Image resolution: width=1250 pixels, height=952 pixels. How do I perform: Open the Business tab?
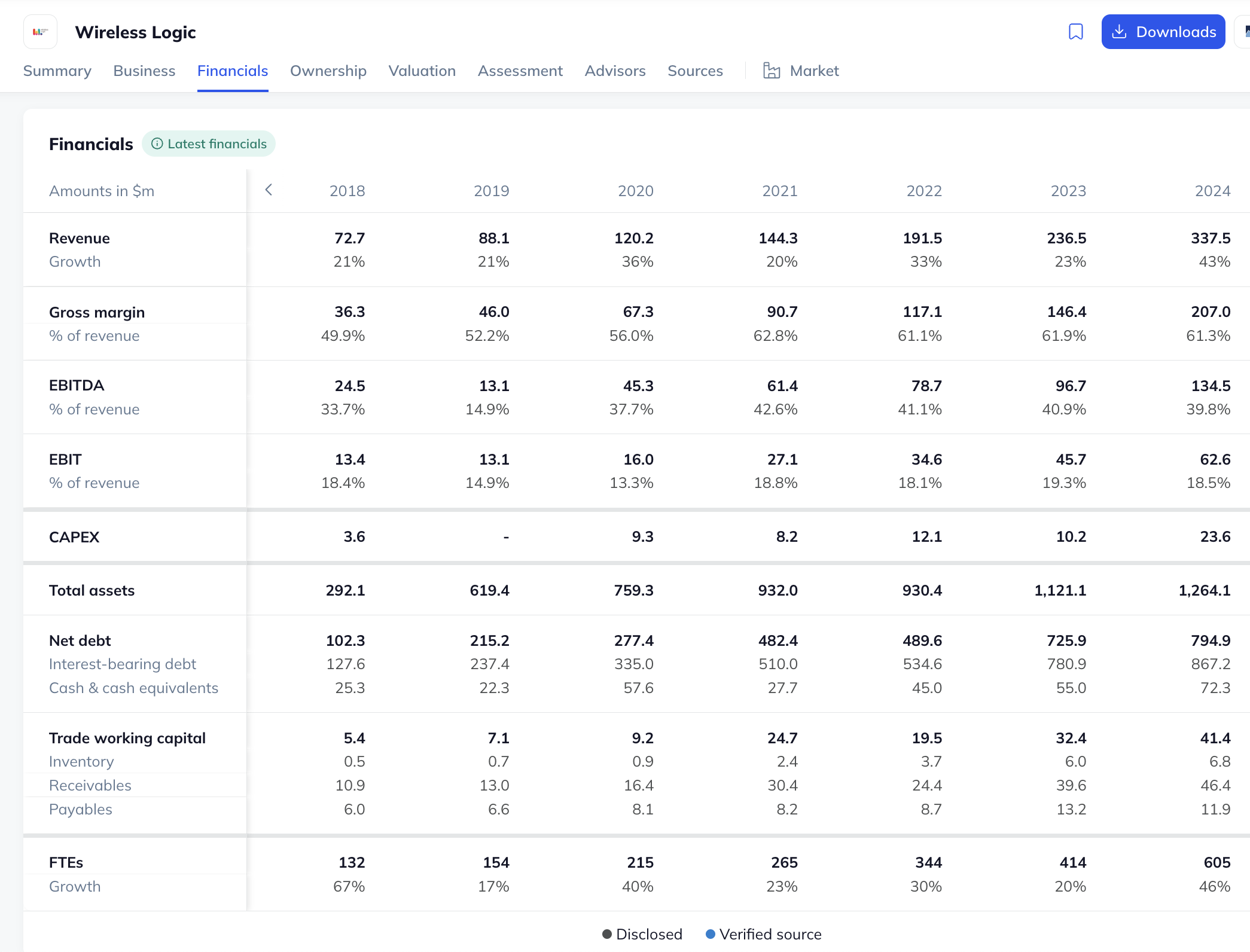coord(144,71)
